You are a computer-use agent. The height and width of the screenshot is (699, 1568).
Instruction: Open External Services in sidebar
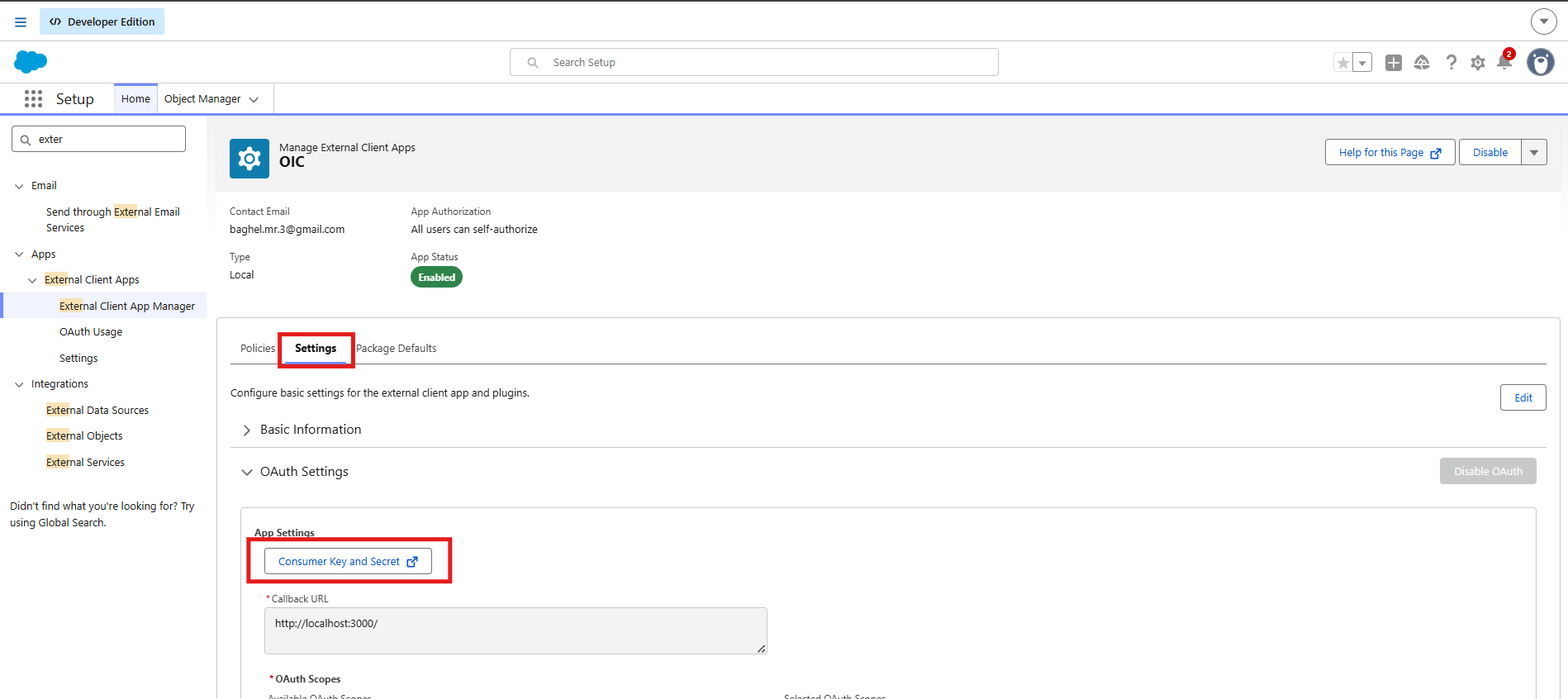coord(86,463)
